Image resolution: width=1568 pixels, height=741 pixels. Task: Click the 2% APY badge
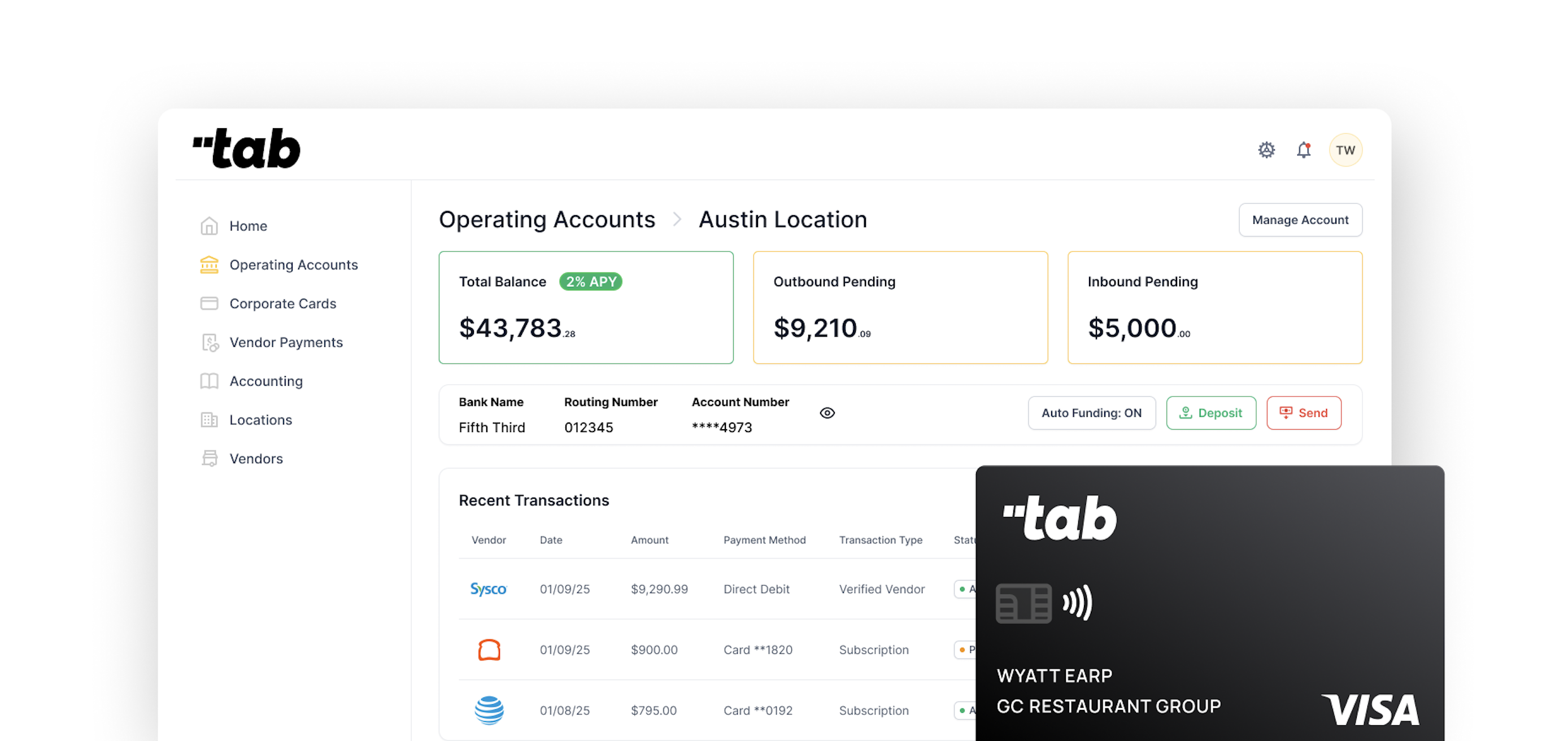point(590,282)
